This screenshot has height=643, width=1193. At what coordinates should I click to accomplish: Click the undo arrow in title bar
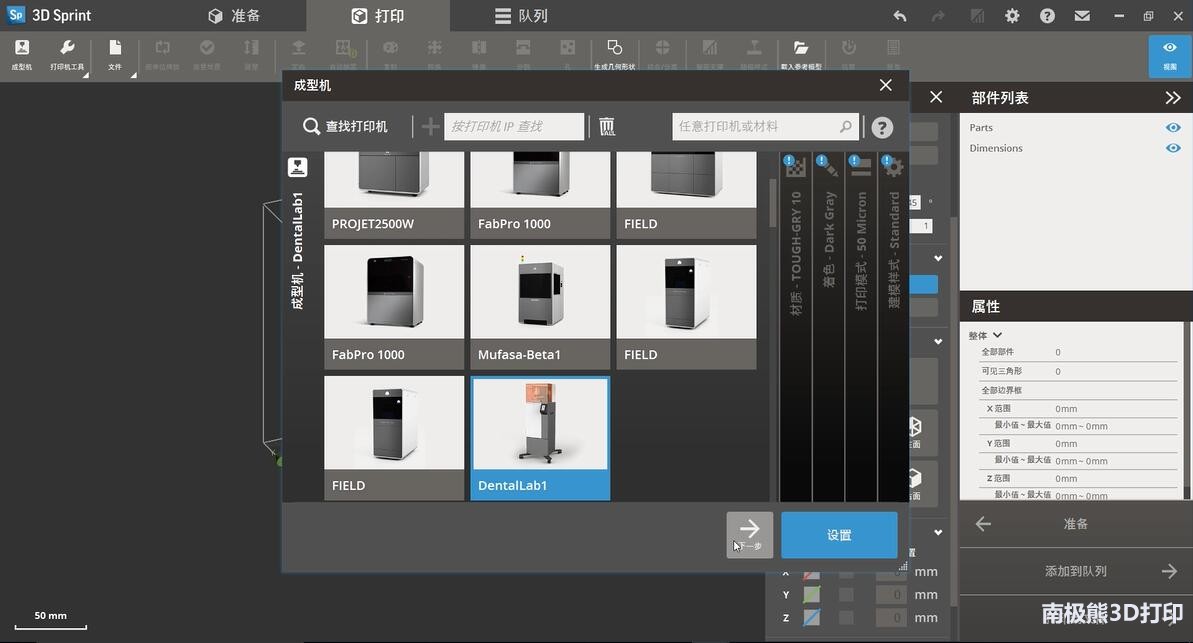click(899, 16)
